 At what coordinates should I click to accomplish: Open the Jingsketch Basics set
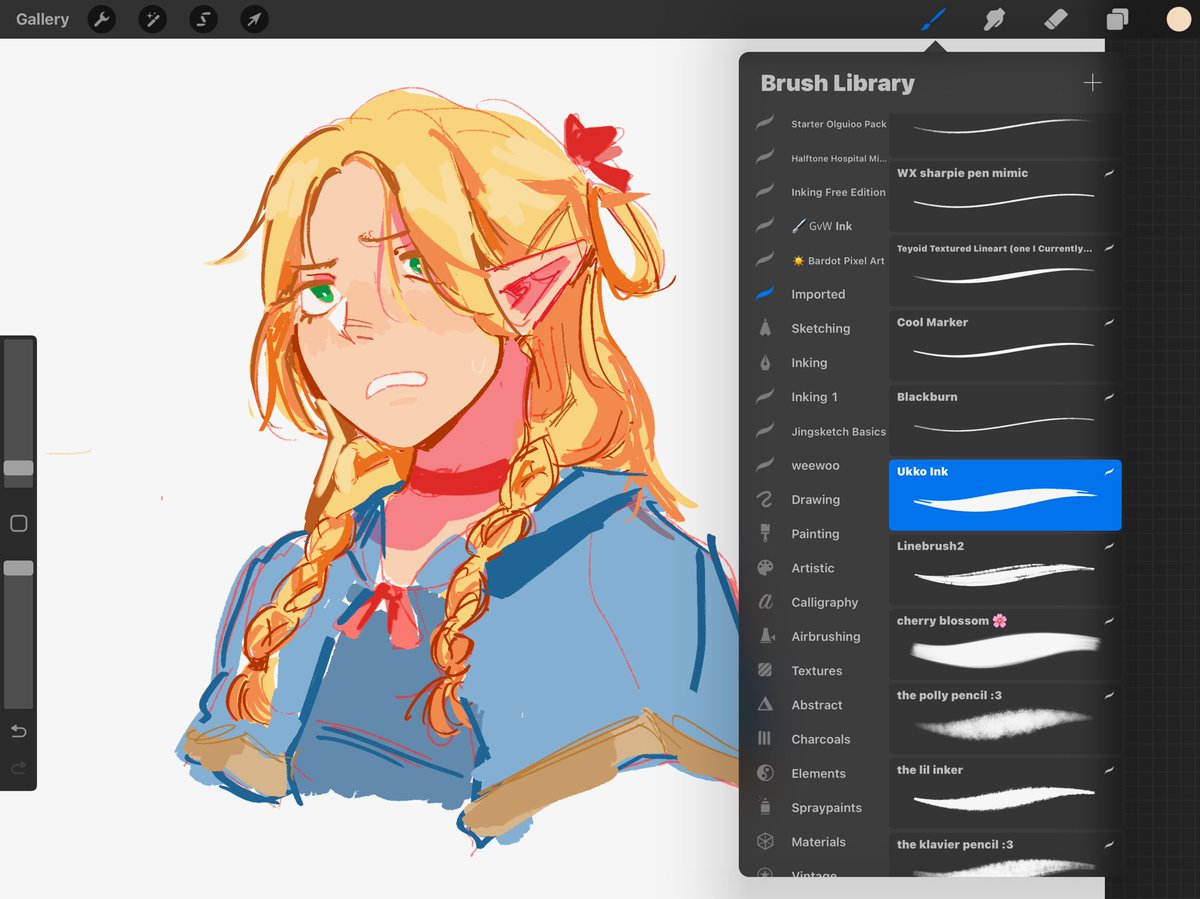point(820,431)
